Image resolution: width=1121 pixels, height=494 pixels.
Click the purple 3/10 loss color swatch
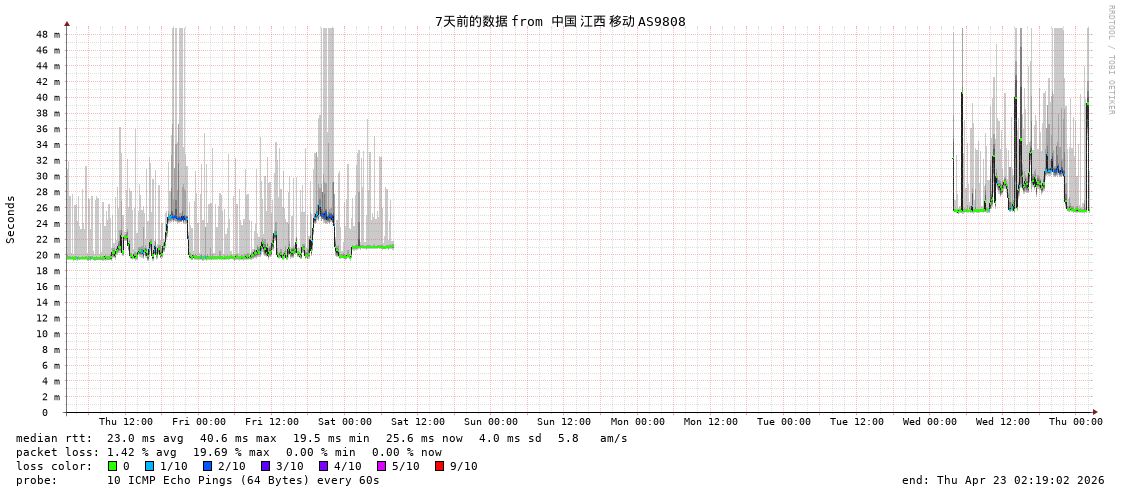[x=266, y=466]
